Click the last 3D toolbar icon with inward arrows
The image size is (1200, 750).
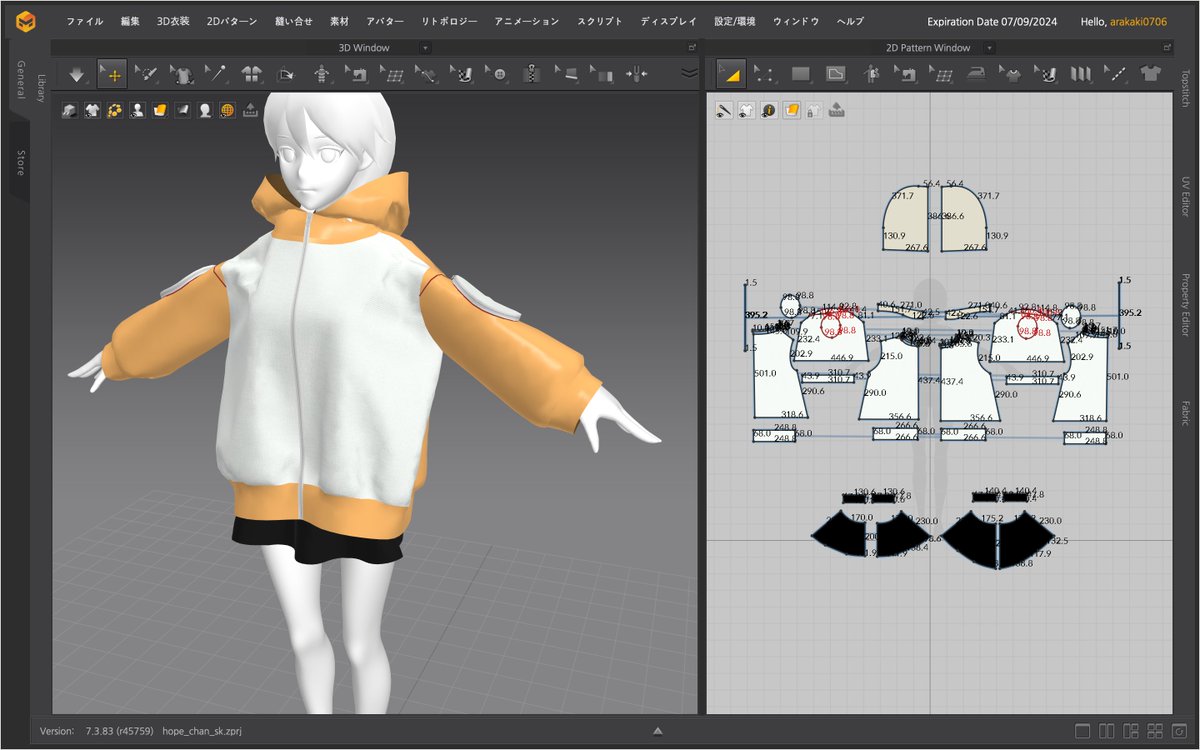pyautogui.click(x=636, y=73)
